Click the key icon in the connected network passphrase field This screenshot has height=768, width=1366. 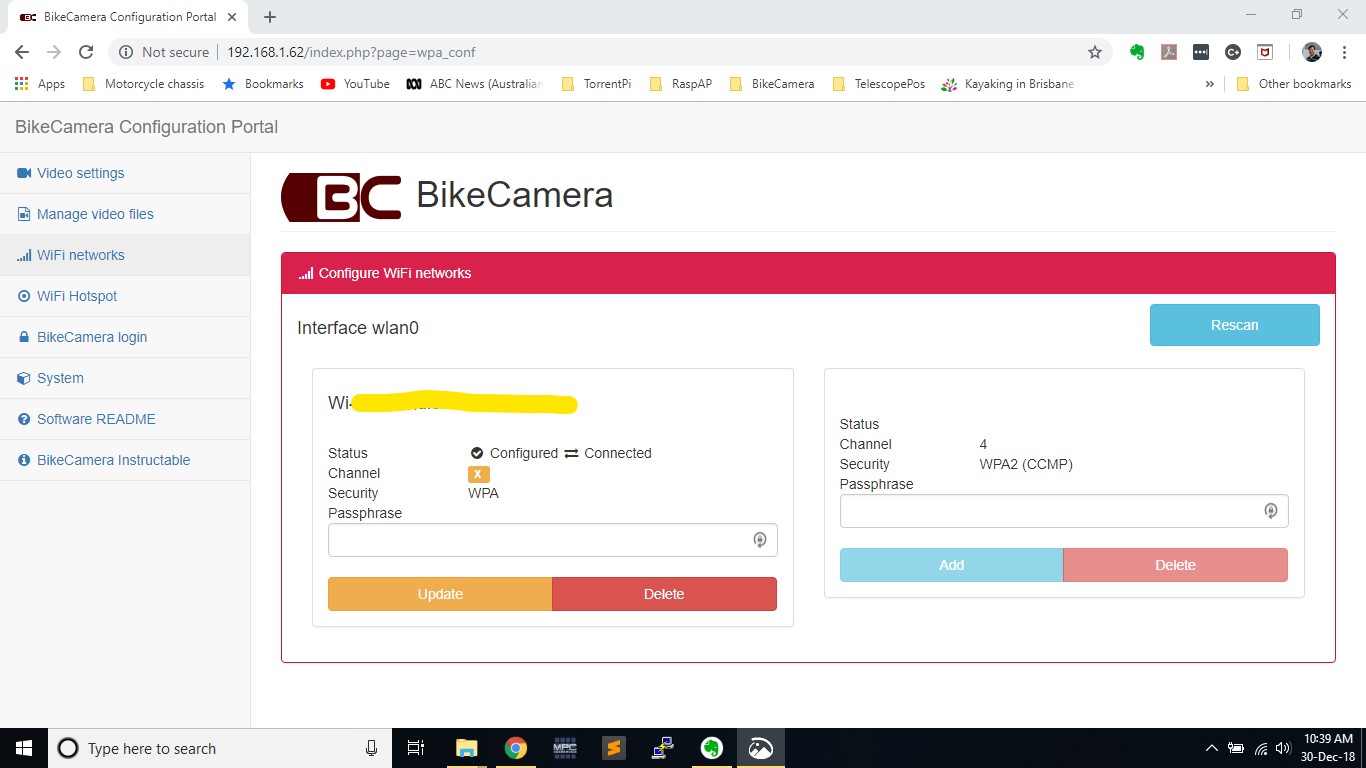760,540
